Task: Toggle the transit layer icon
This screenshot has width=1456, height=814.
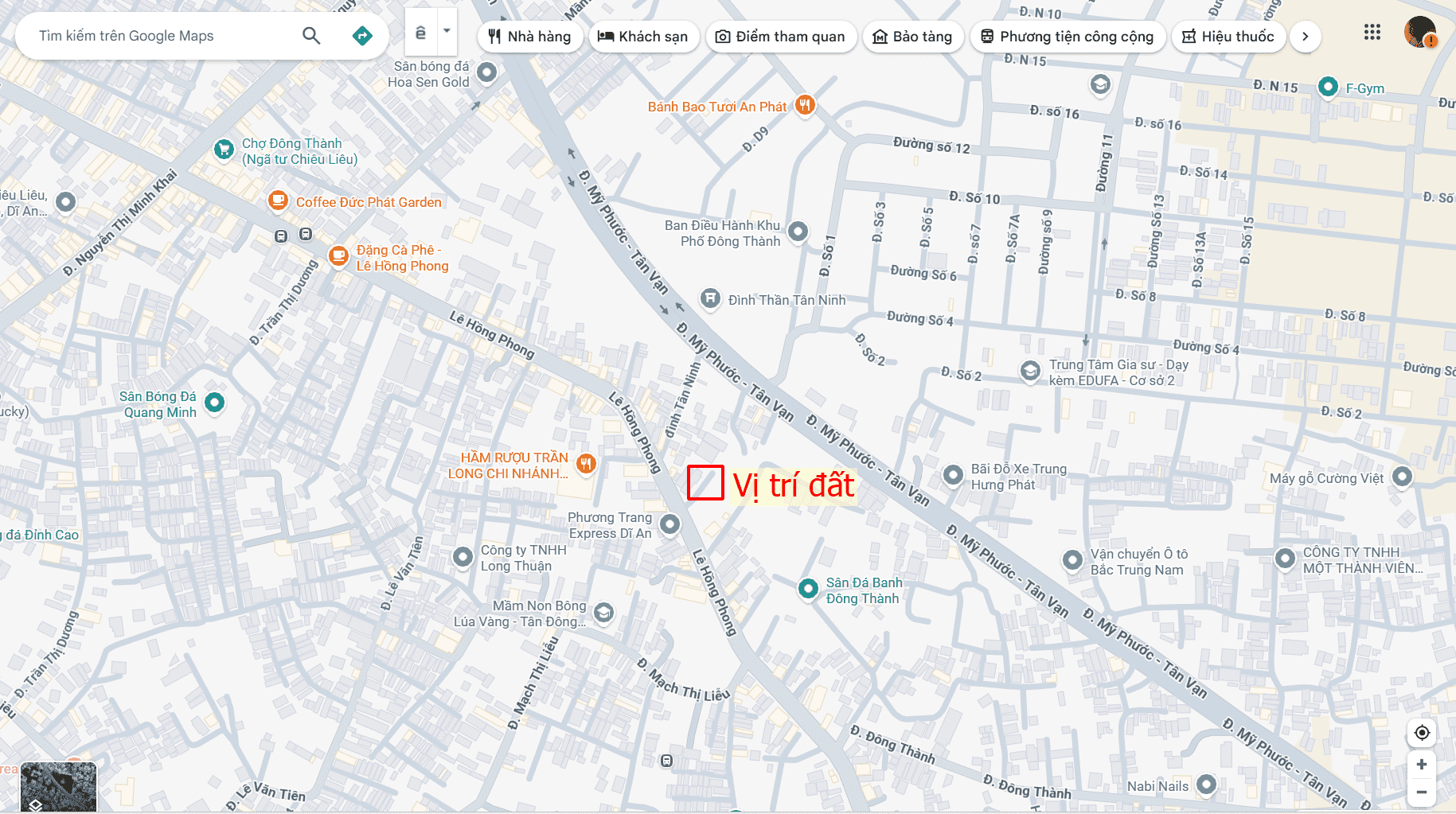Action: coord(420,33)
